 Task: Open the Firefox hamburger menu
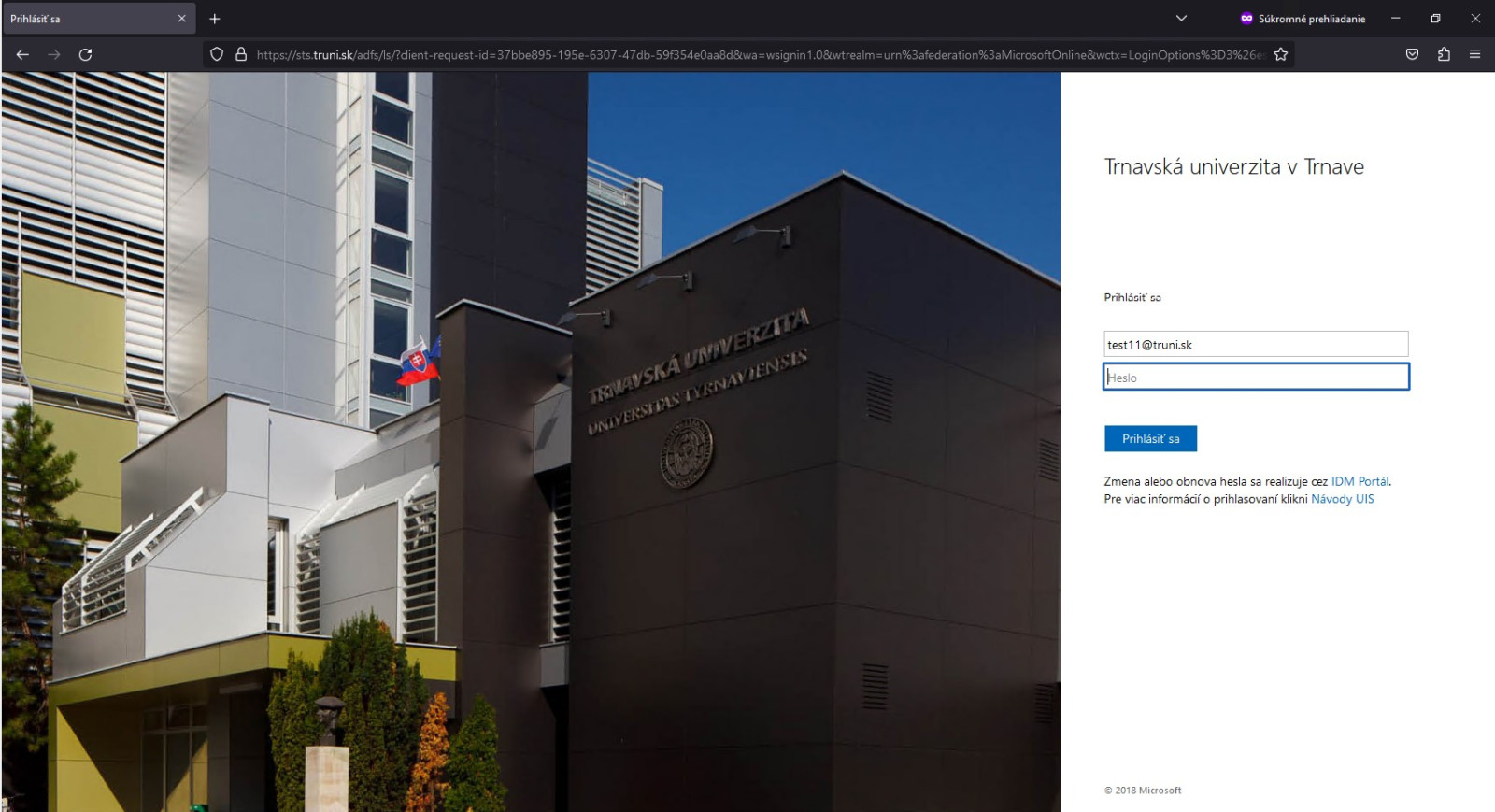click(1474, 54)
